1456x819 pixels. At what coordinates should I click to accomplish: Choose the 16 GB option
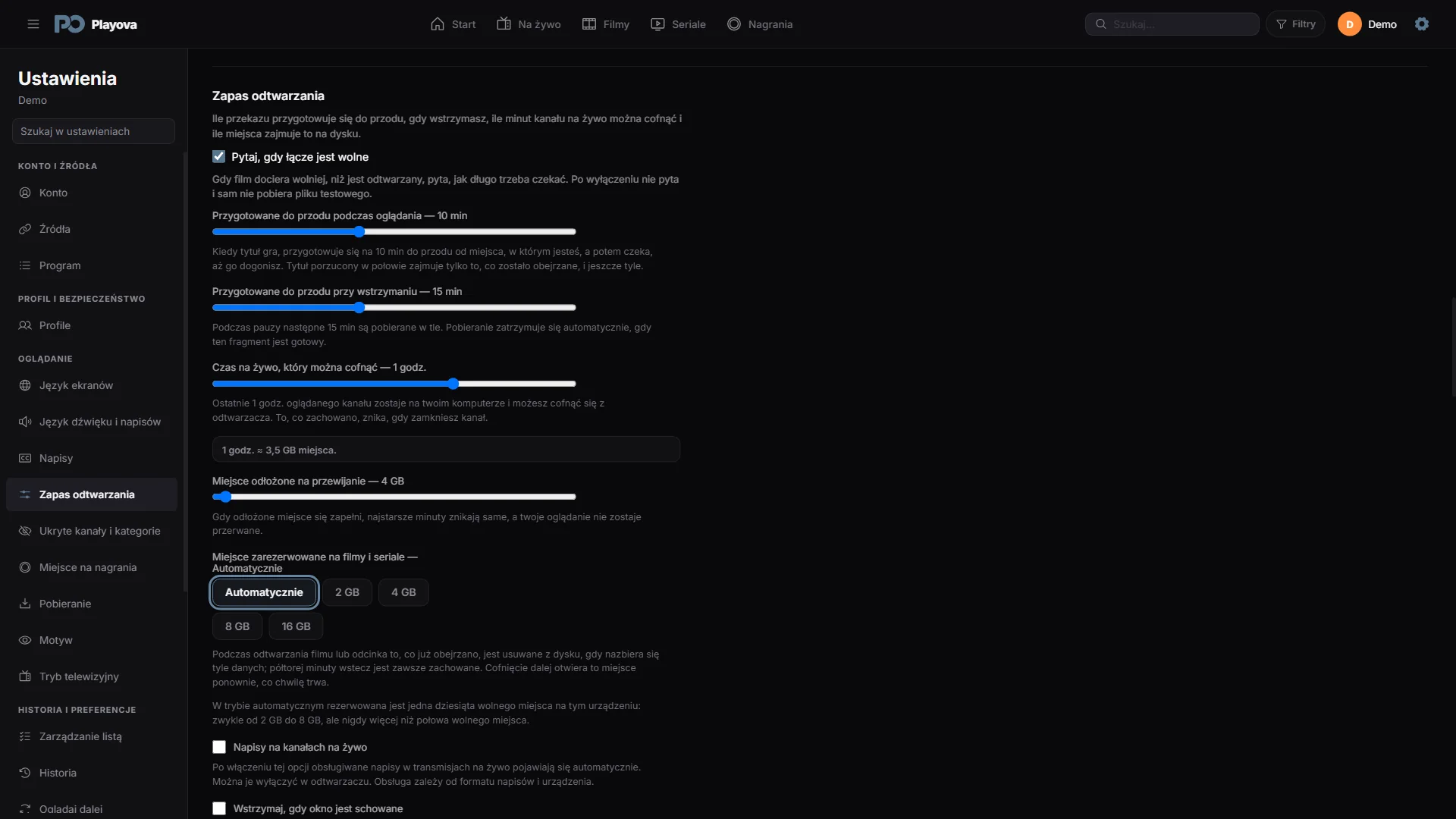click(296, 626)
